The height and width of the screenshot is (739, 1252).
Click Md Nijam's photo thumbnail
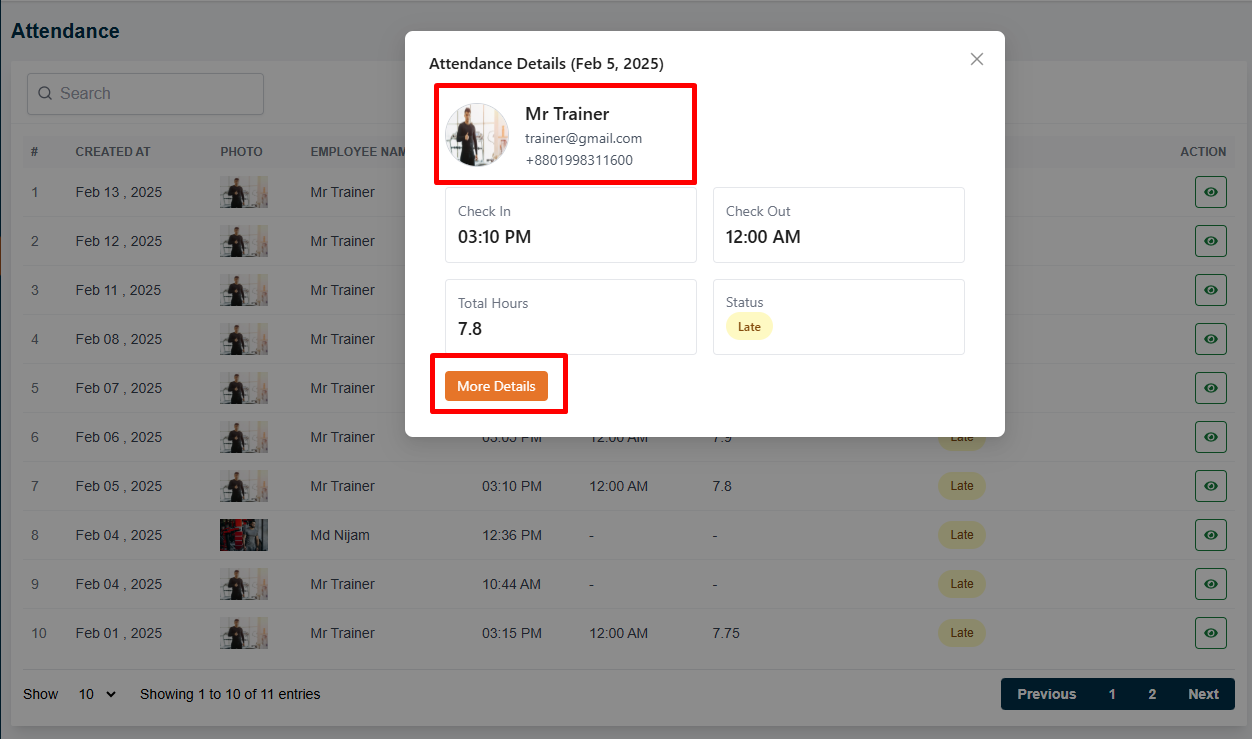point(244,535)
